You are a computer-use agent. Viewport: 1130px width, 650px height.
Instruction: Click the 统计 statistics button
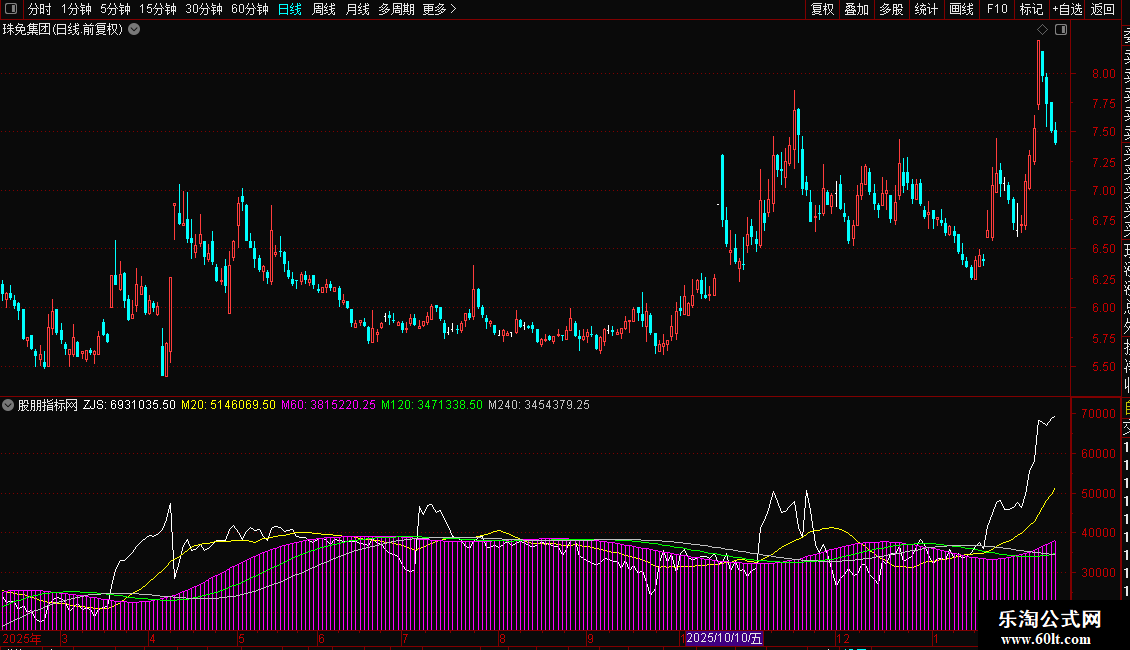[x=926, y=9]
